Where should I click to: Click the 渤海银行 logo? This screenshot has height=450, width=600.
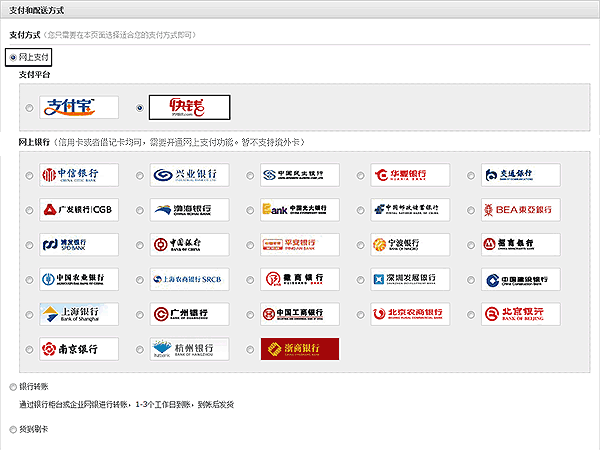point(189,210)
